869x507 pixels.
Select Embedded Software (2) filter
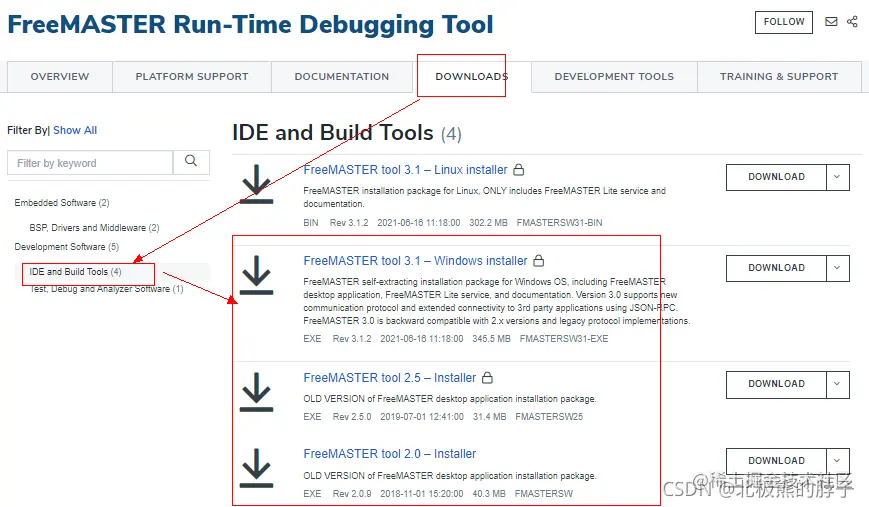click(62, 203)
